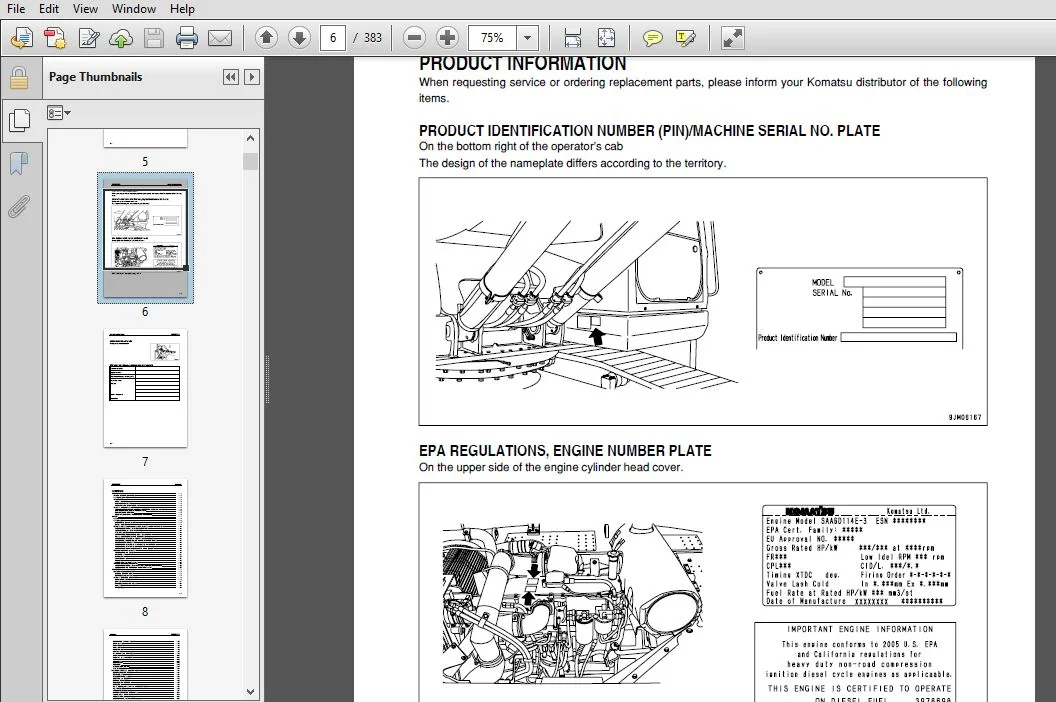The width and height of the screenshot is (1056, 702).
Task: Click the Fit Full Page icon
Action: (606, 38)
